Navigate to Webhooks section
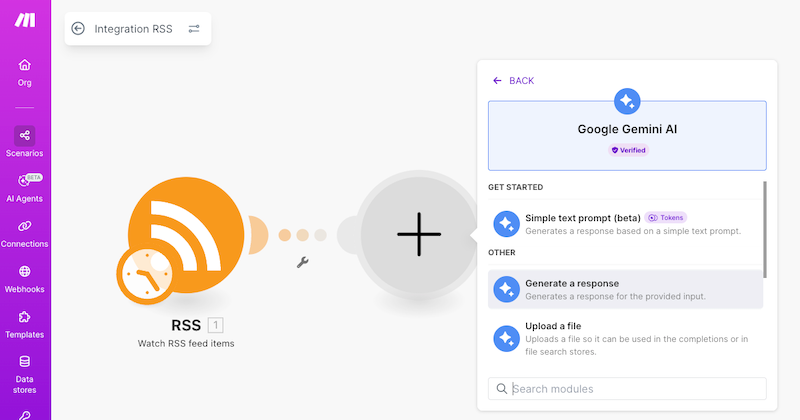The image size is (800, 420). (x=24, y=277)
